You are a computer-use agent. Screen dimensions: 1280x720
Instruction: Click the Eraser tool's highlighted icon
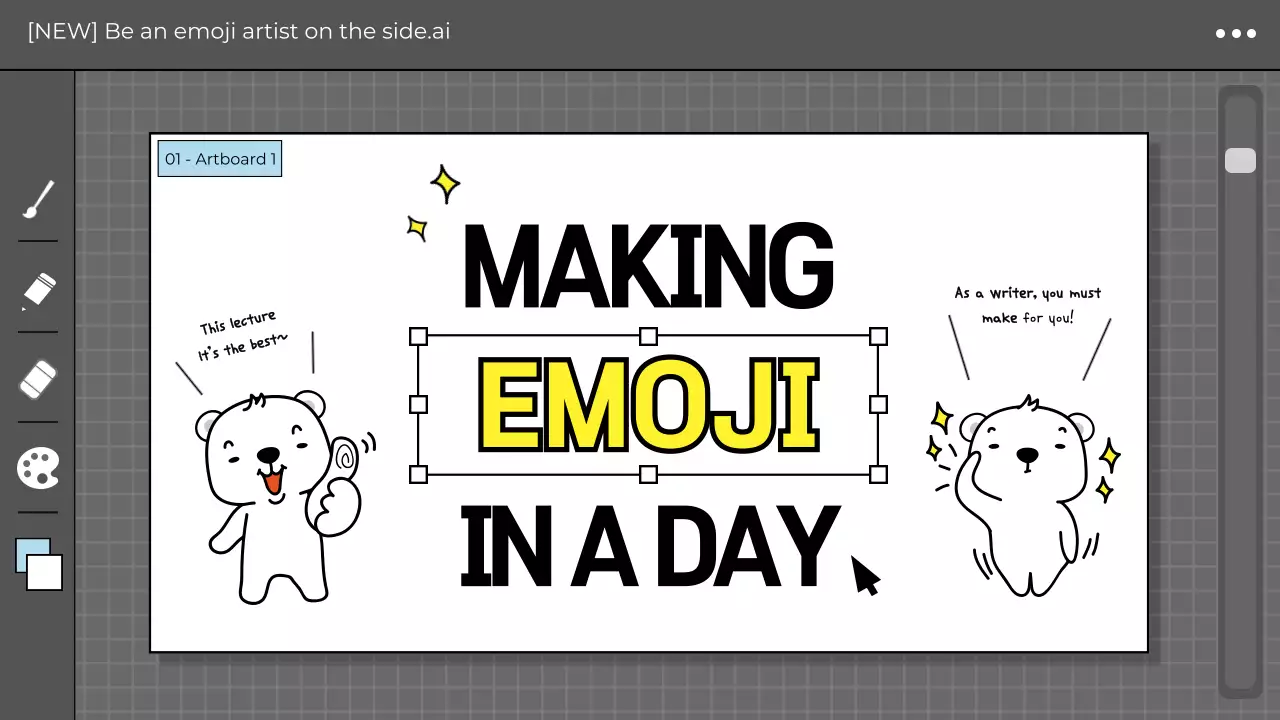click(38, 378)
